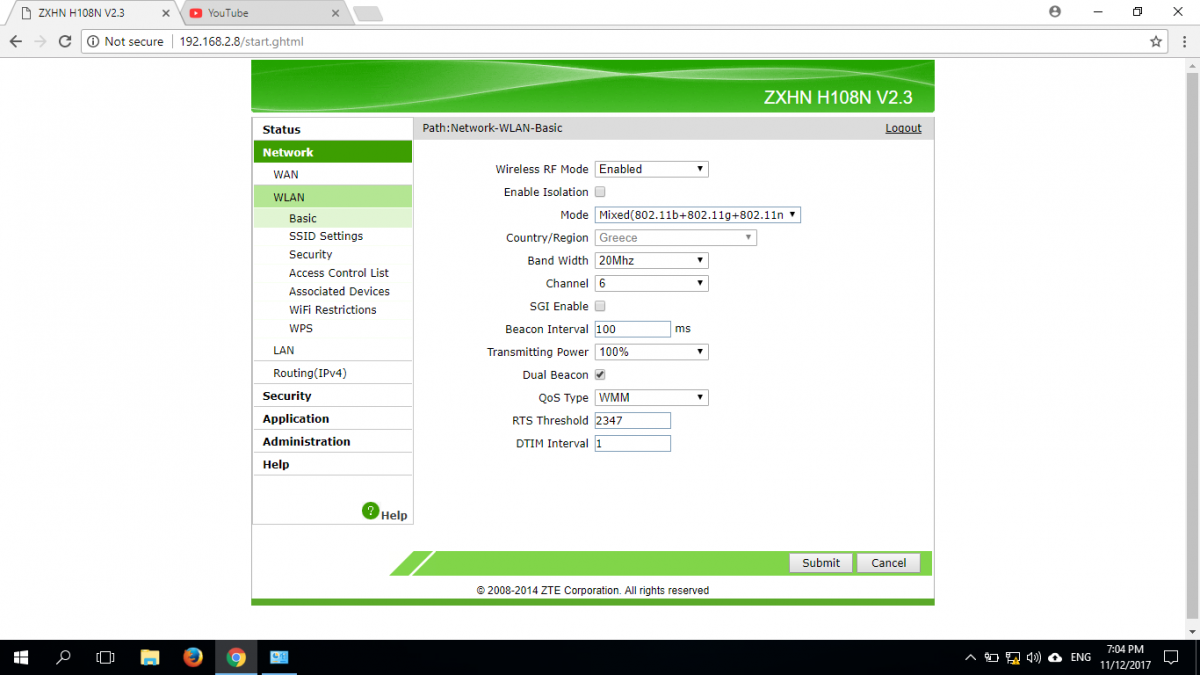Viewport: 1200px width, 675px height.
Task: Click the green Help icon in sidebar
Action: pos(371,511)
